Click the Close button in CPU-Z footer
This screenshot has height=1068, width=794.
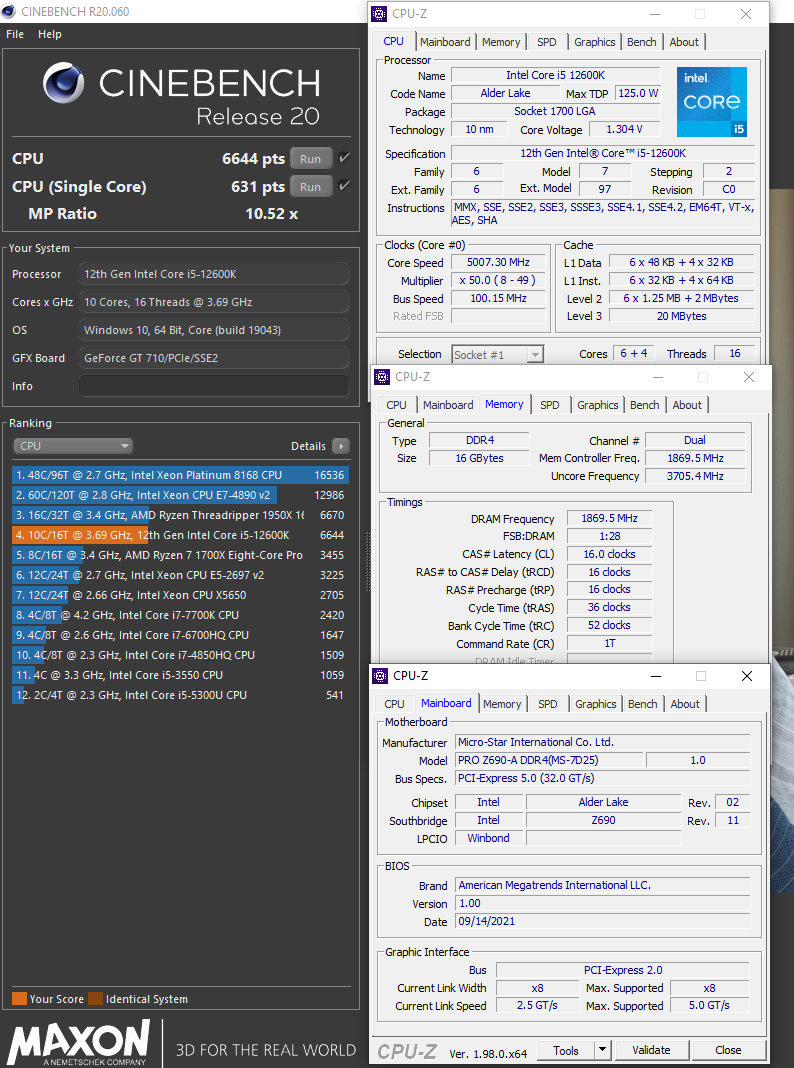728,1050
